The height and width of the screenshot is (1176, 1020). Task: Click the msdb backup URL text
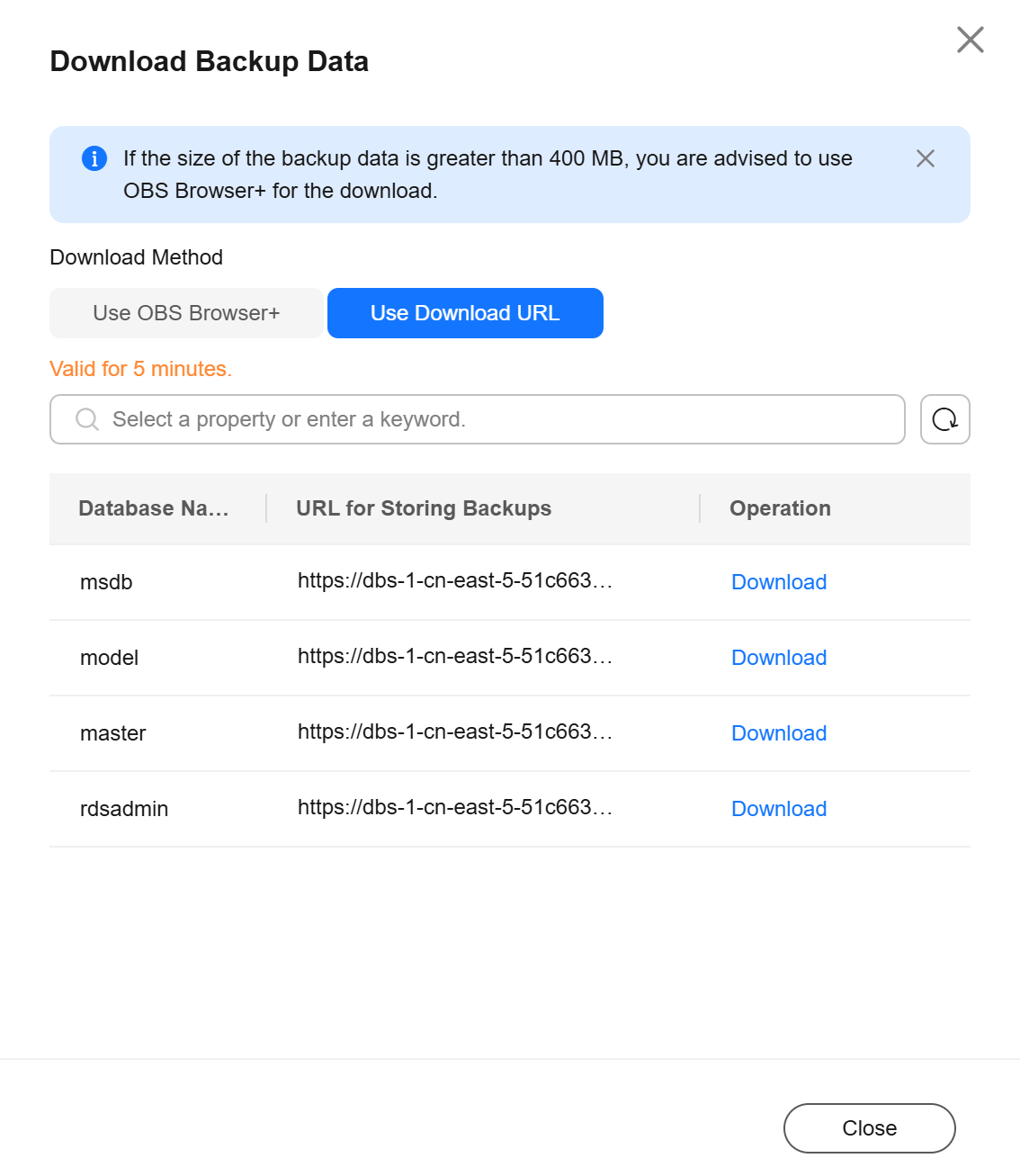455,581
